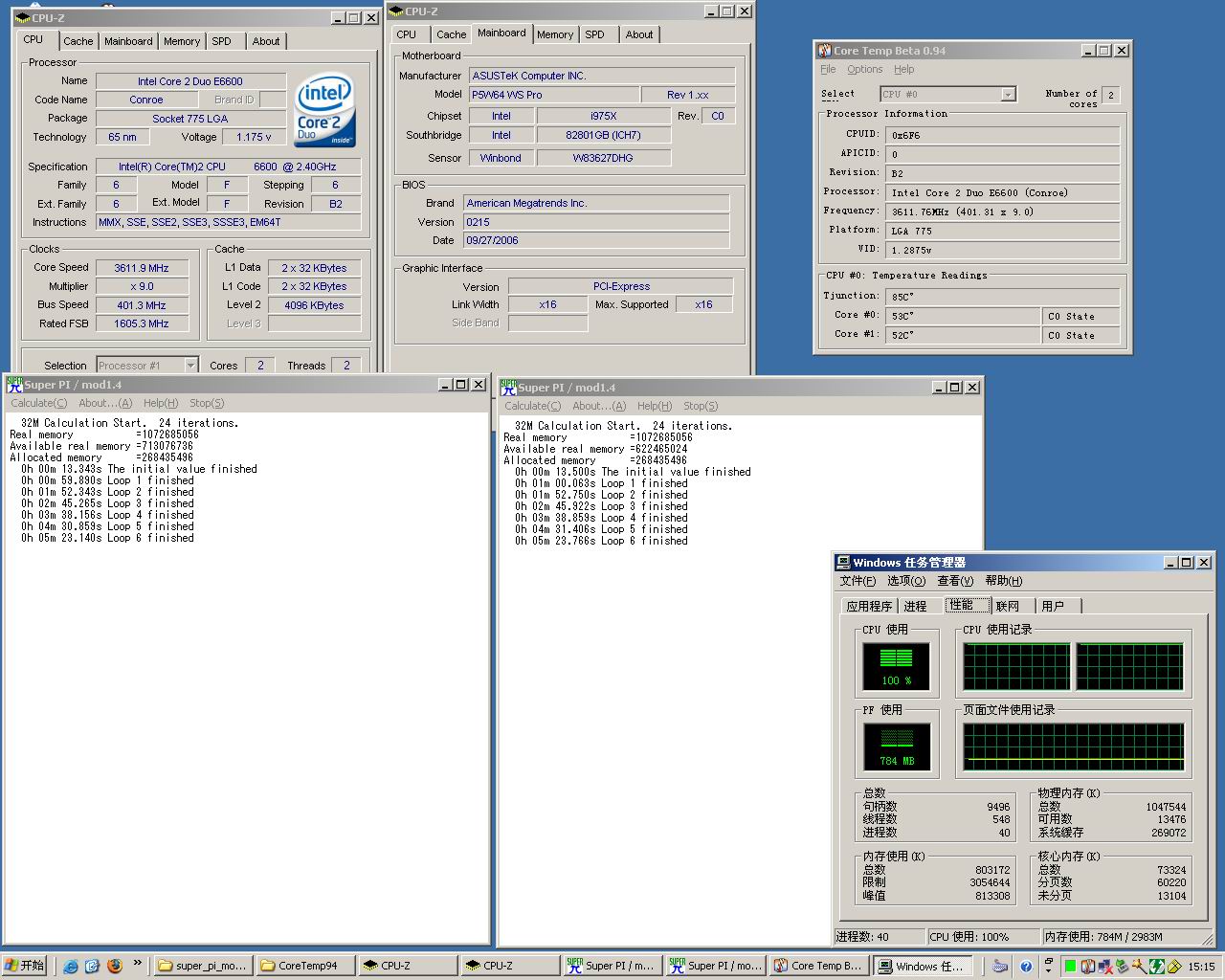Click the keyboard language bar icon
1225x980 pixels.
tap(999, 967)
